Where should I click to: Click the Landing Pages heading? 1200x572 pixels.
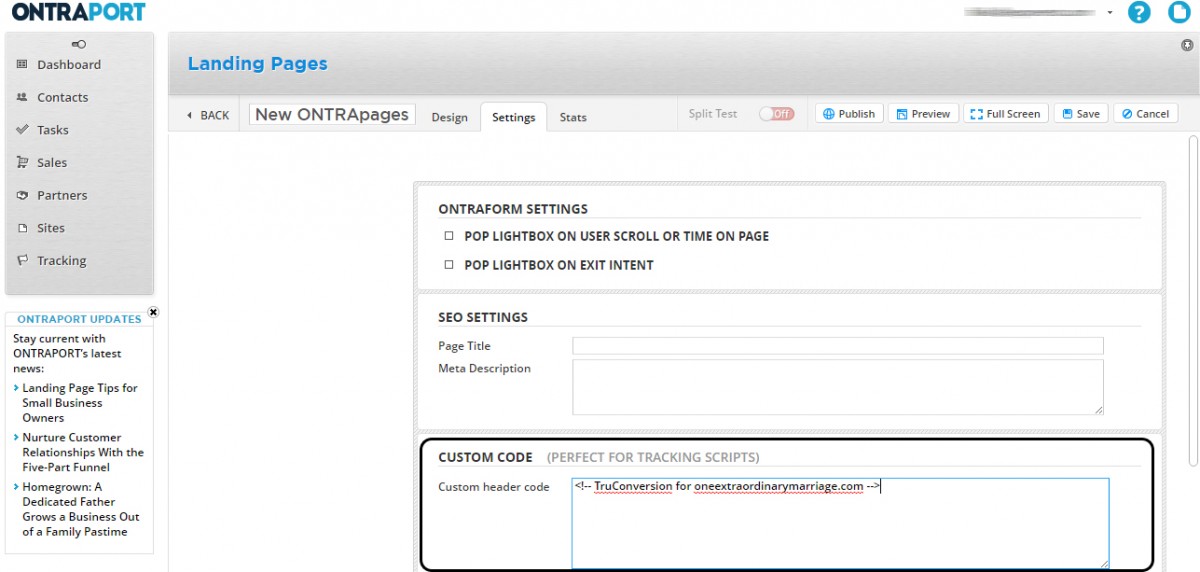coord(257,64)
